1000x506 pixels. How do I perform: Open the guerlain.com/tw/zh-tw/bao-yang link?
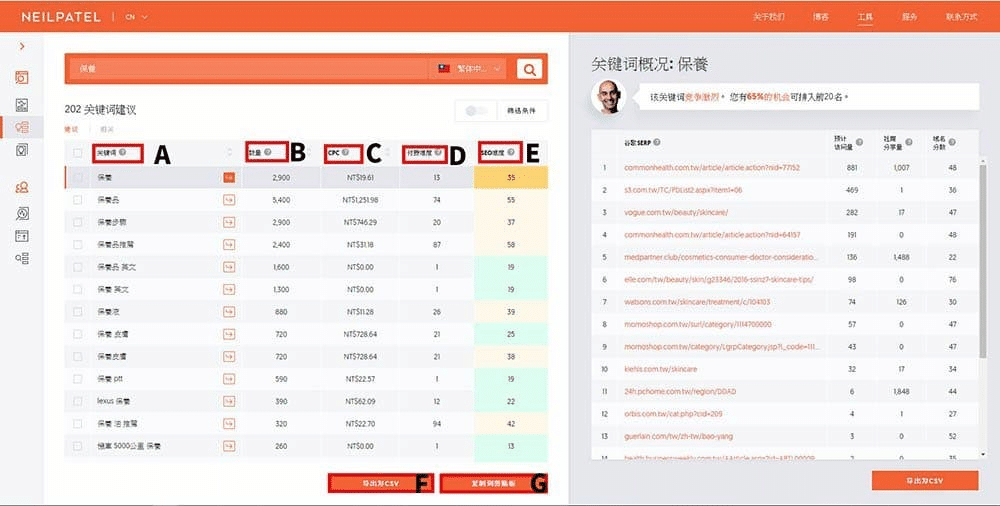tap(679, 436)
